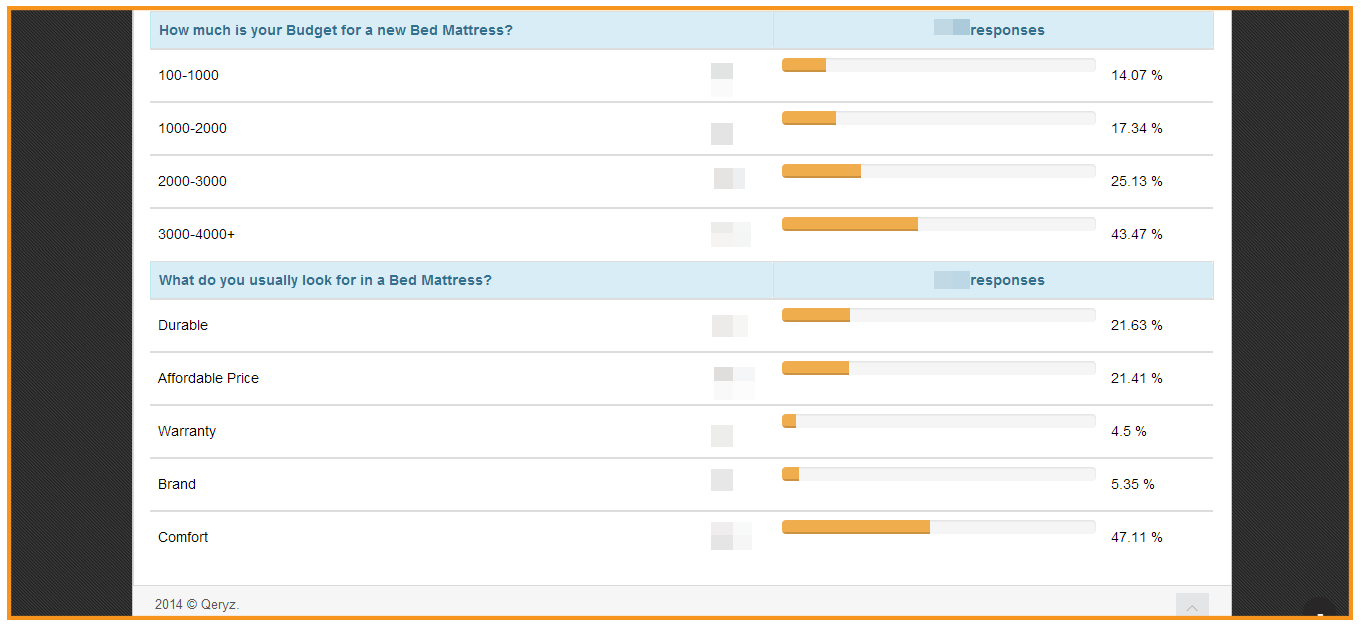Viewport: 1361px width, 628px height.
Task: Click the scroll-to-top arrow button
Action: (x=1192, y=605)
